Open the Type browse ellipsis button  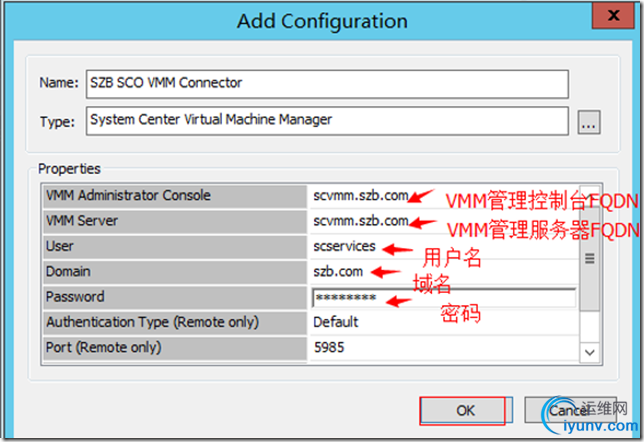pos(589,122)
